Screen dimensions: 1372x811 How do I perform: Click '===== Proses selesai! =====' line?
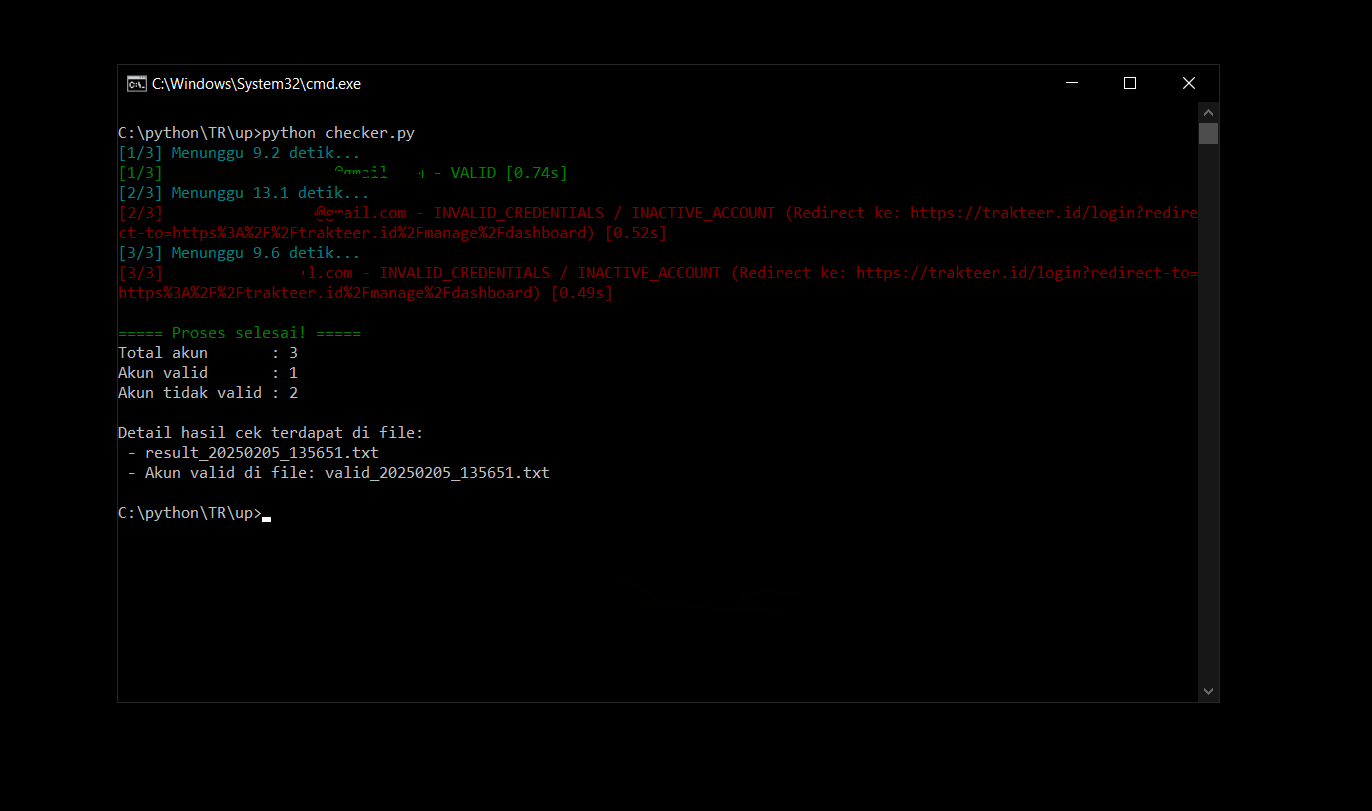[x=239, y=333]
